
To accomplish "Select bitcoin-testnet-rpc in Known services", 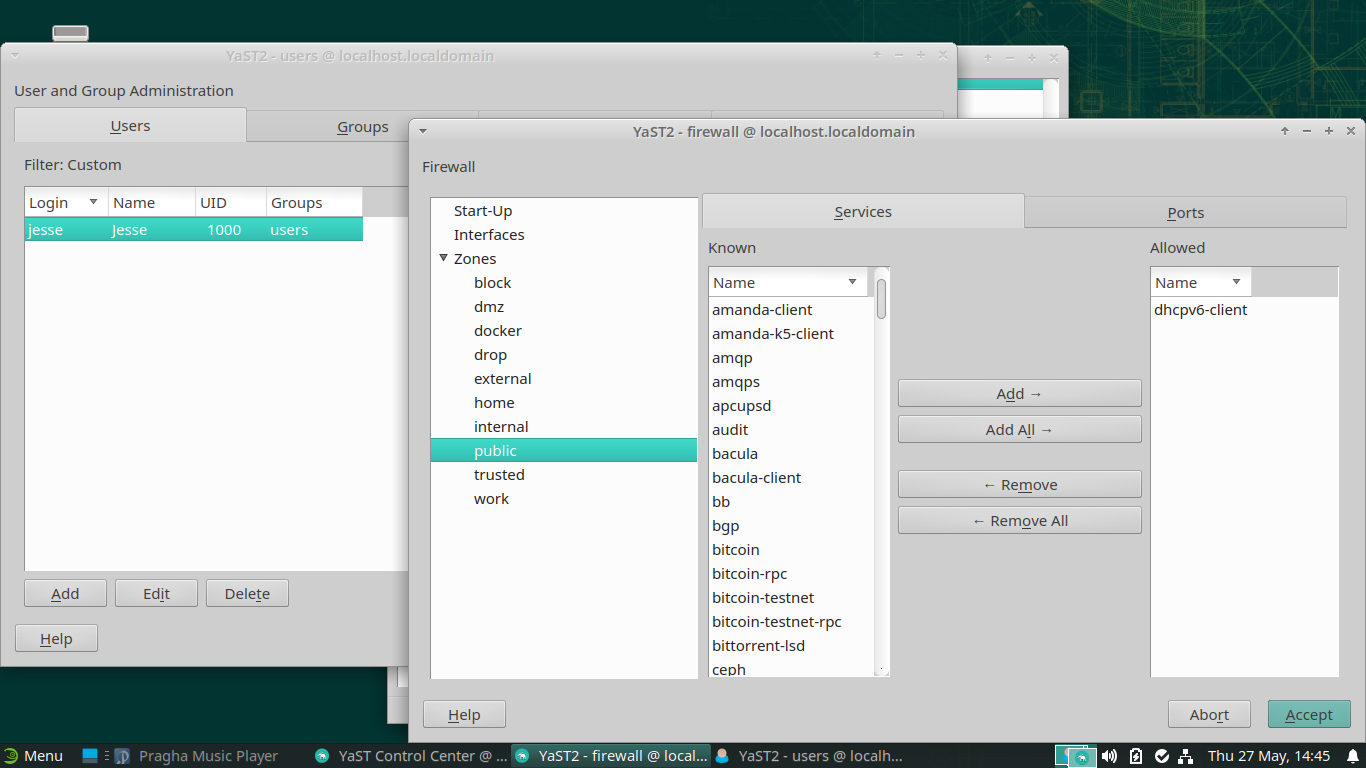I will point(777,621).
